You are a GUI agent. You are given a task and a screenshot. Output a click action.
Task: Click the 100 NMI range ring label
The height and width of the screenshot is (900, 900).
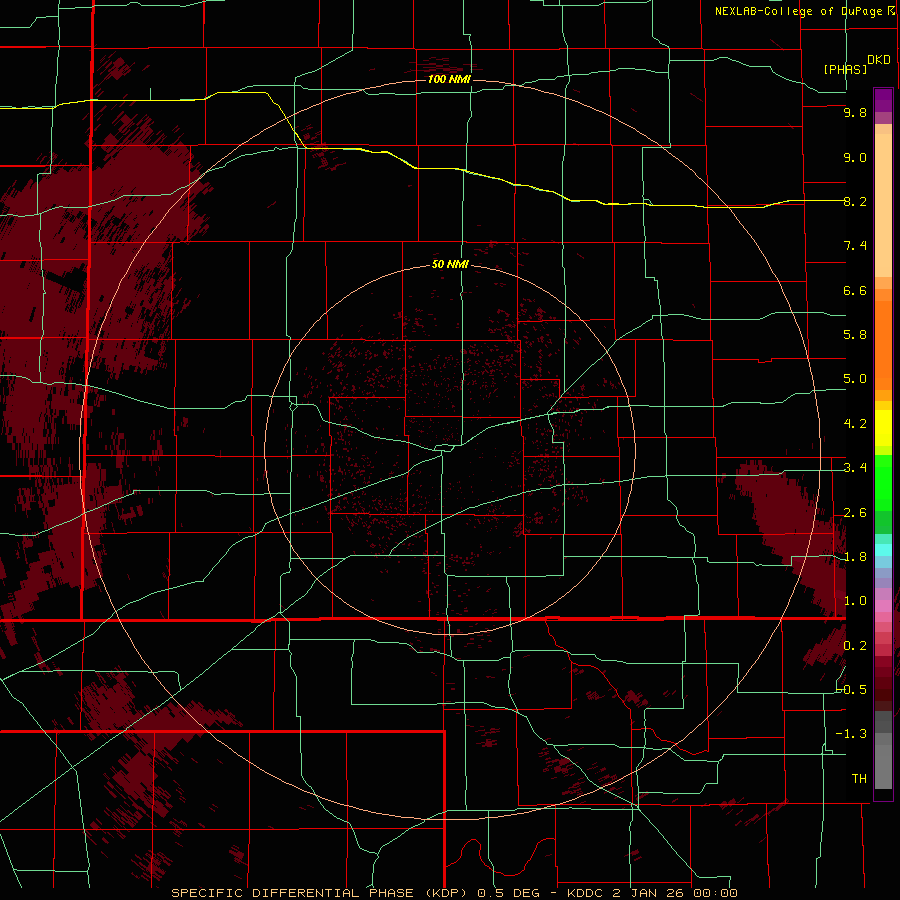[449, 79]
